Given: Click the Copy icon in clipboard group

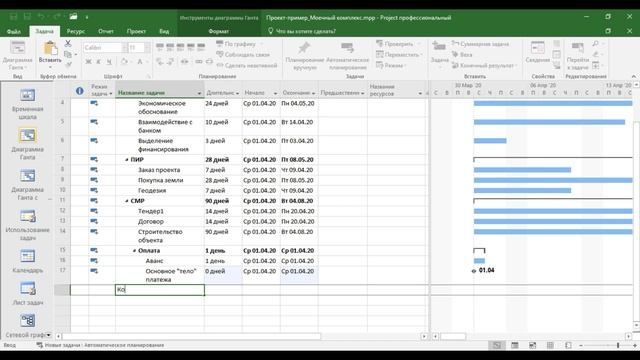Looking at the screenshot, I should (x=68, y=54).
